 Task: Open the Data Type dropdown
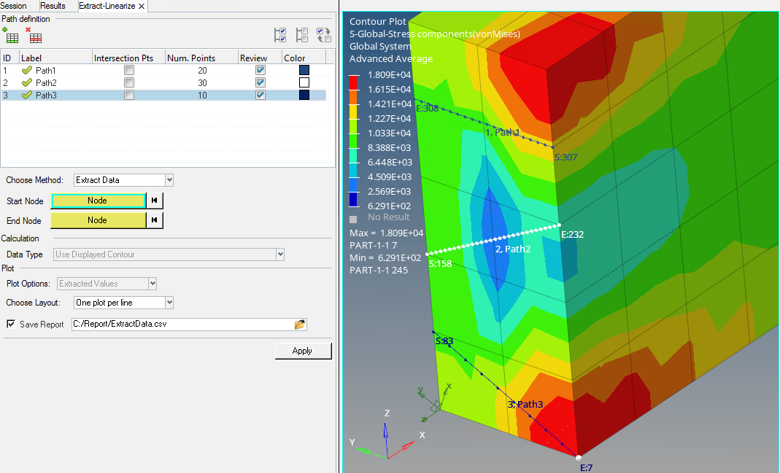[280, 255]
